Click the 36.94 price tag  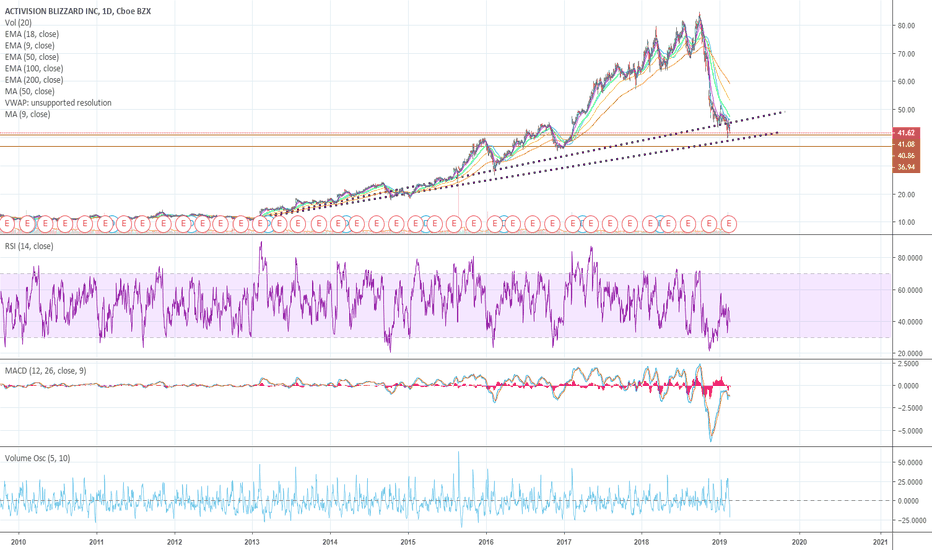pyautogui.click(x=906, y=167)
